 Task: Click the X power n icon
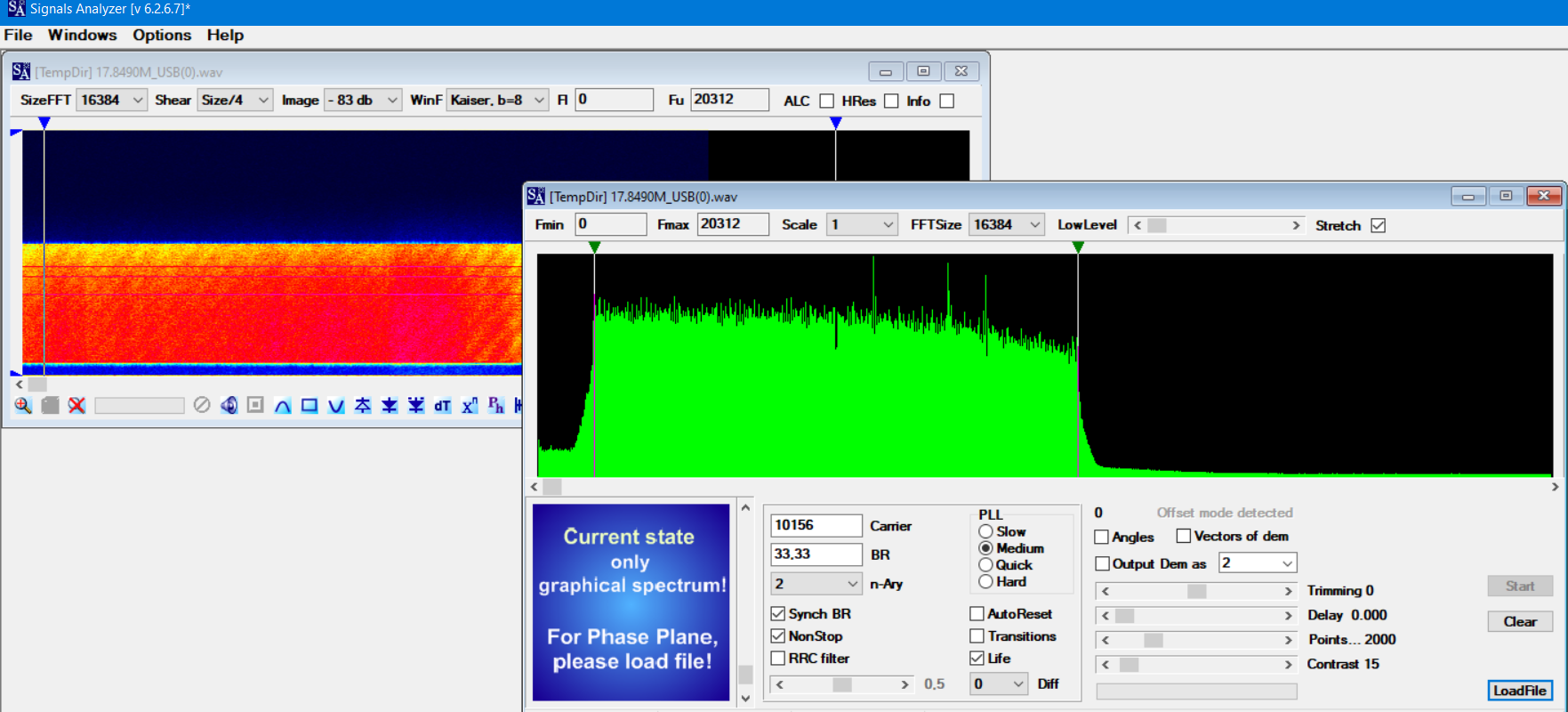tap(470, 406)
